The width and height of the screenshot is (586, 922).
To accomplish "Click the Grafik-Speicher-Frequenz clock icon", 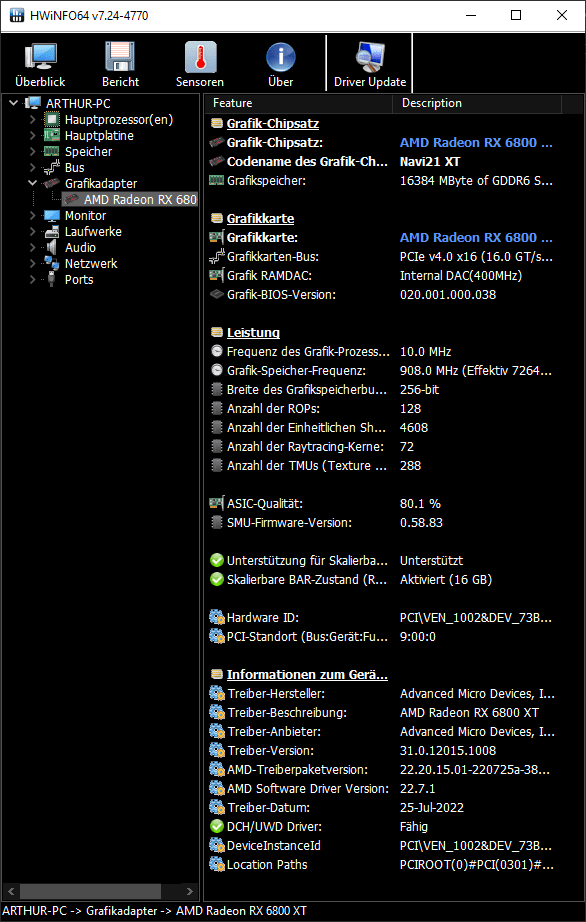I will [x=217, y=371].
